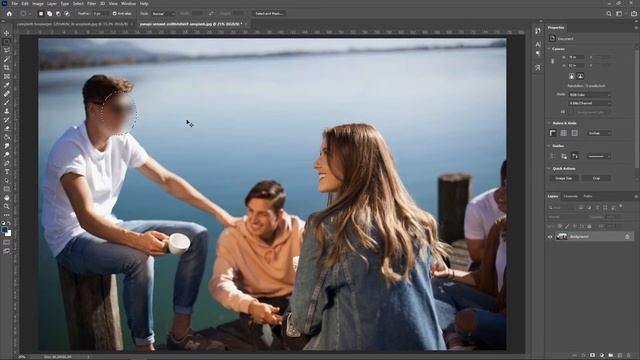
Task: Choose Subtract from selection mode icon
Action: [58, 13]
